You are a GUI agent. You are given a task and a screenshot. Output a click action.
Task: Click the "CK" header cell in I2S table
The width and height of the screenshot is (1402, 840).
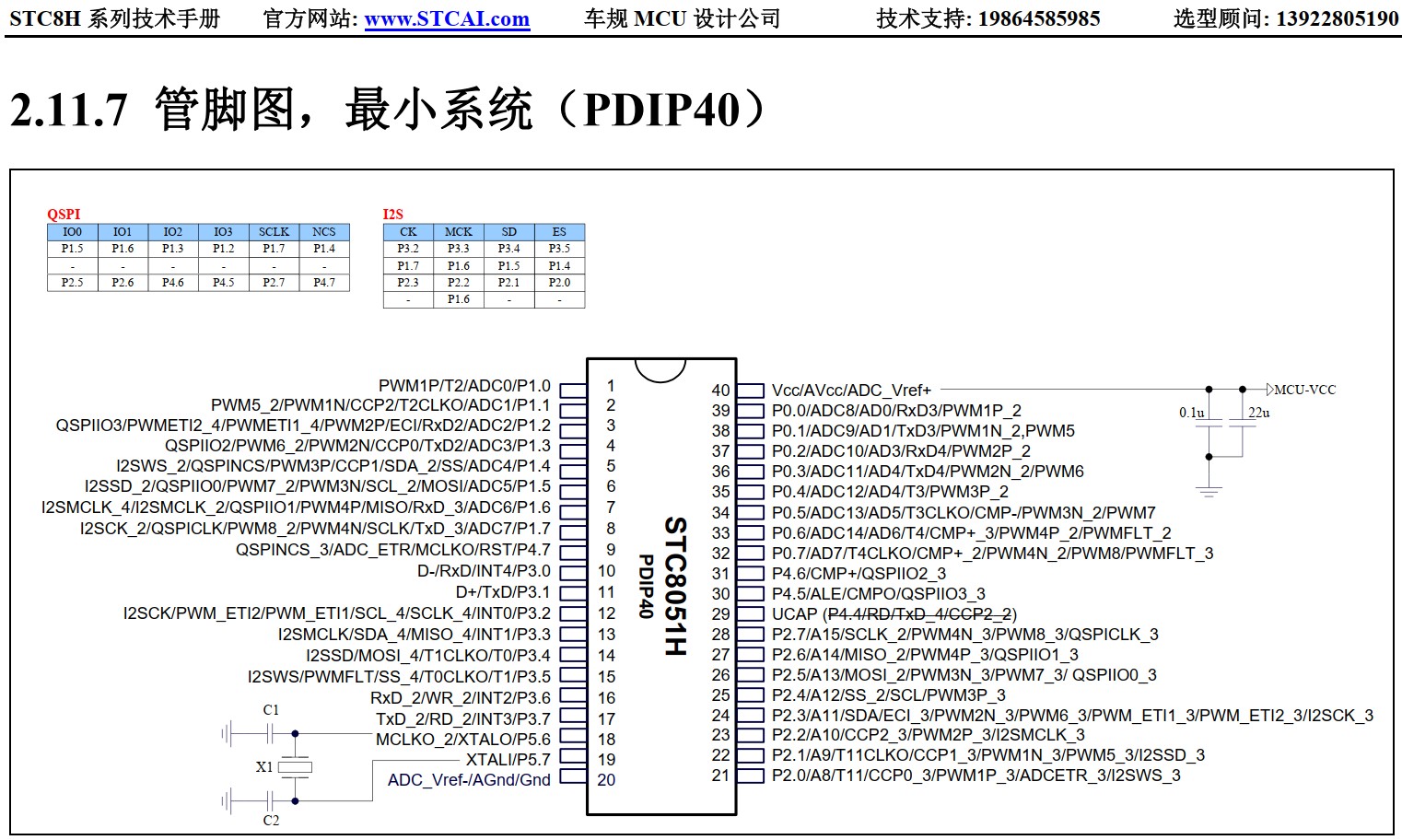pyautogui.click(x=408, y=232)
